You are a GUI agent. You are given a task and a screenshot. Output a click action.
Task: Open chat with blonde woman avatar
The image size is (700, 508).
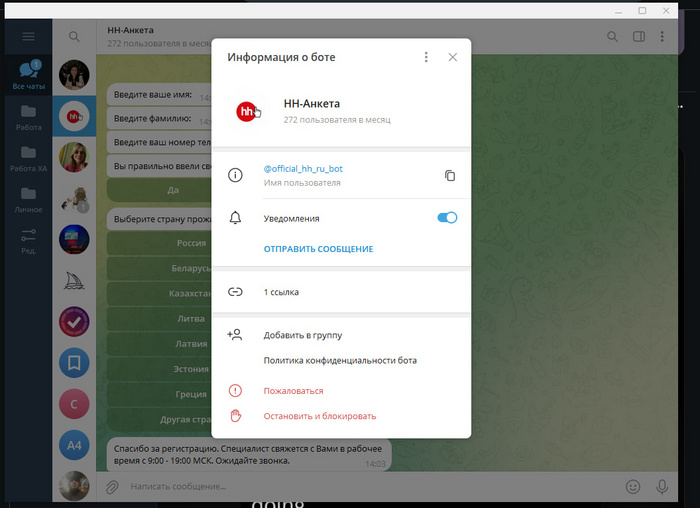[x=74, y=157]
